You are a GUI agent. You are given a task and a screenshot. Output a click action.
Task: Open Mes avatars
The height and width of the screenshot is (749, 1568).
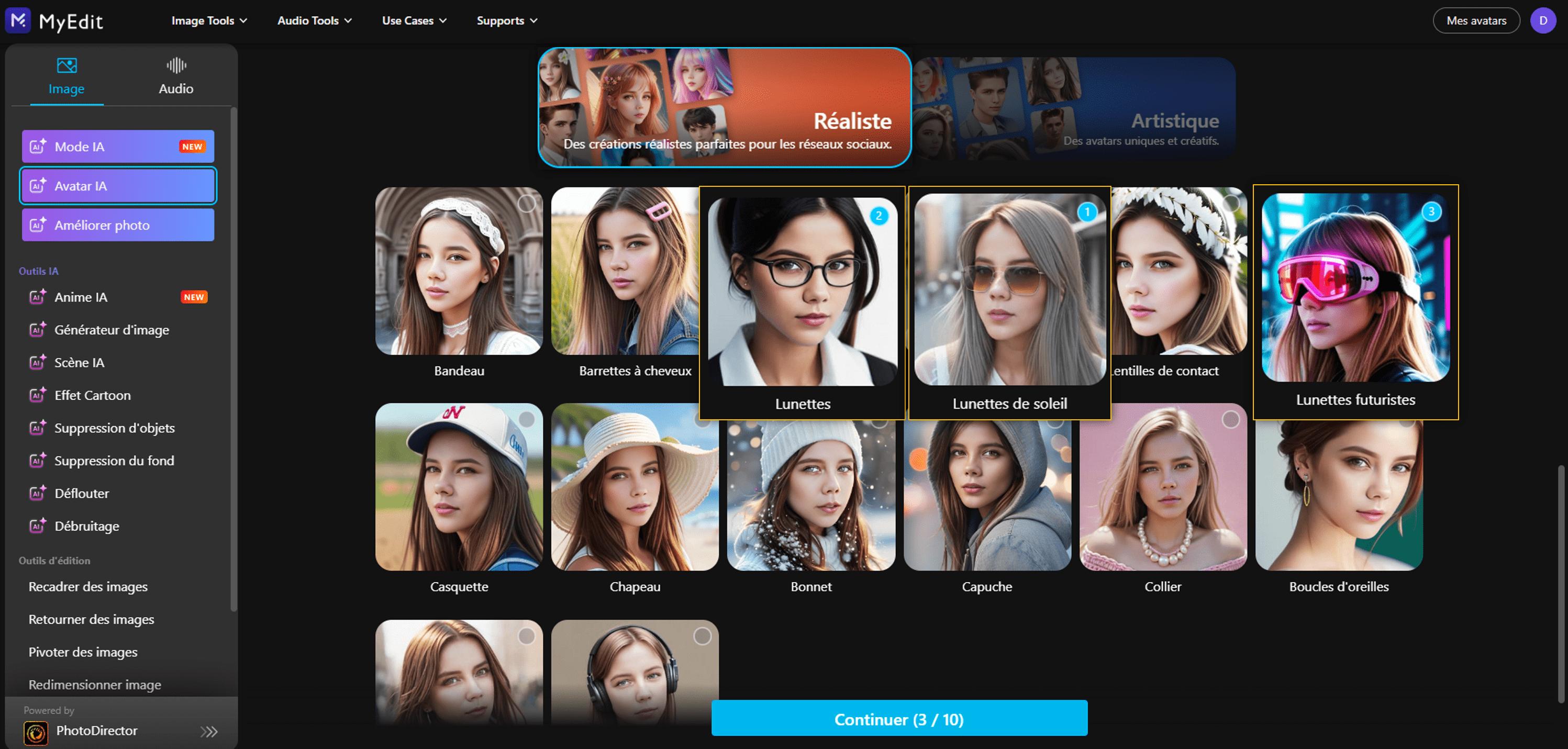[1477, 20]
